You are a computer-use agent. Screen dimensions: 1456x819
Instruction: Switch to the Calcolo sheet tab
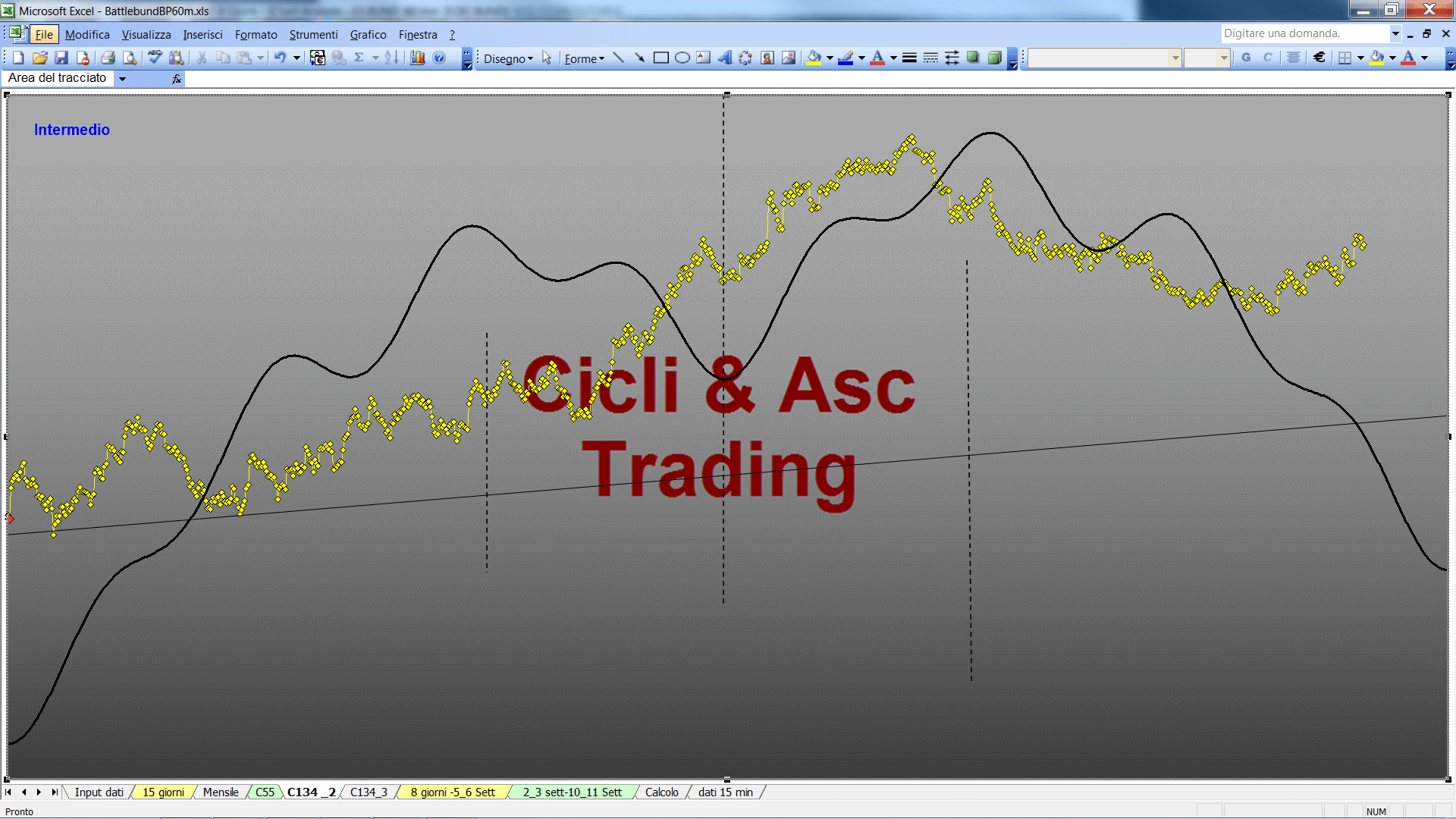662,792
